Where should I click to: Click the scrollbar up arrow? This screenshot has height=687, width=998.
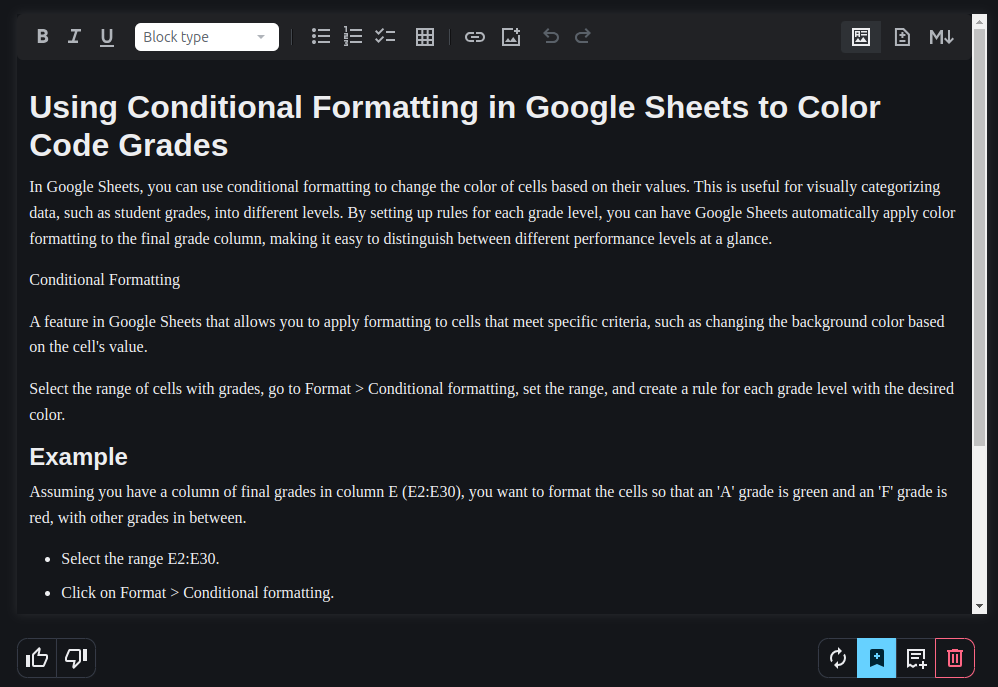coord(980,22)
